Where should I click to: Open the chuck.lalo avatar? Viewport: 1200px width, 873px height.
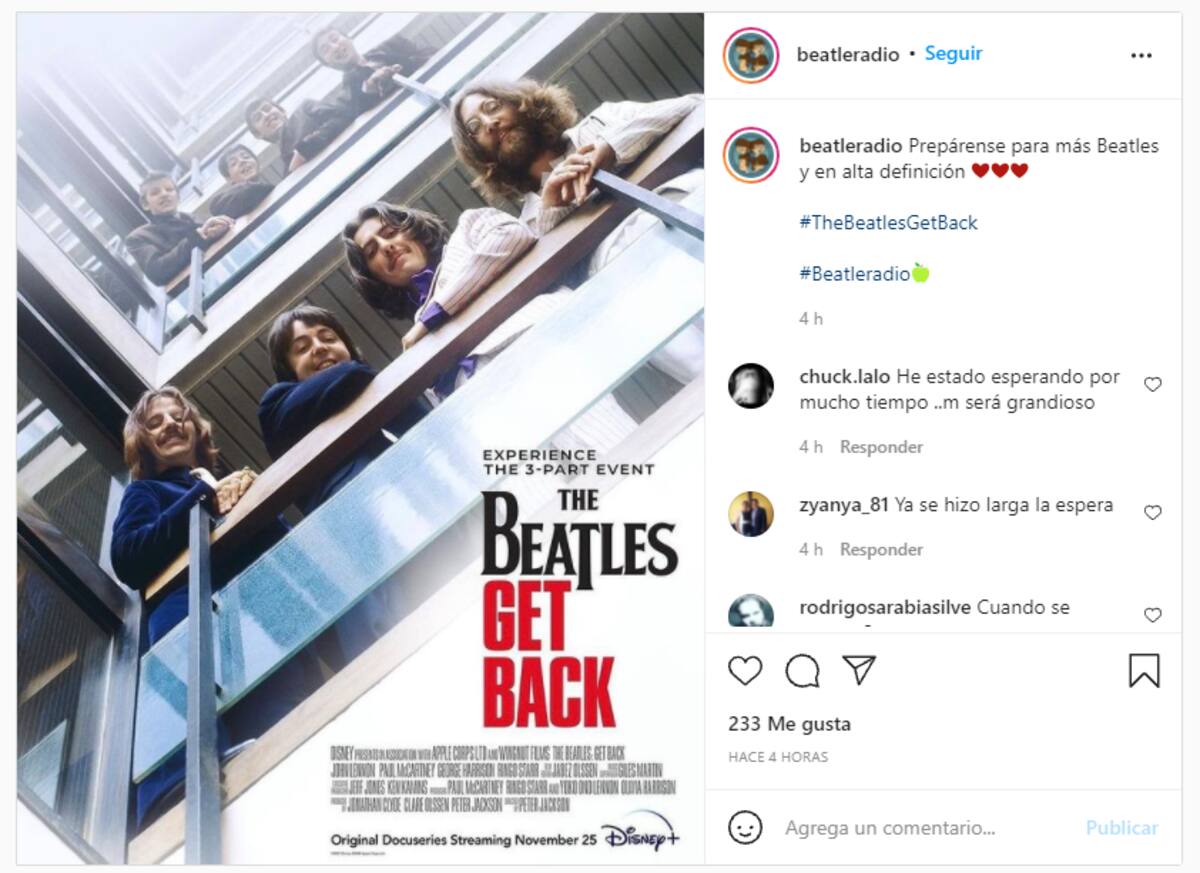751,385
